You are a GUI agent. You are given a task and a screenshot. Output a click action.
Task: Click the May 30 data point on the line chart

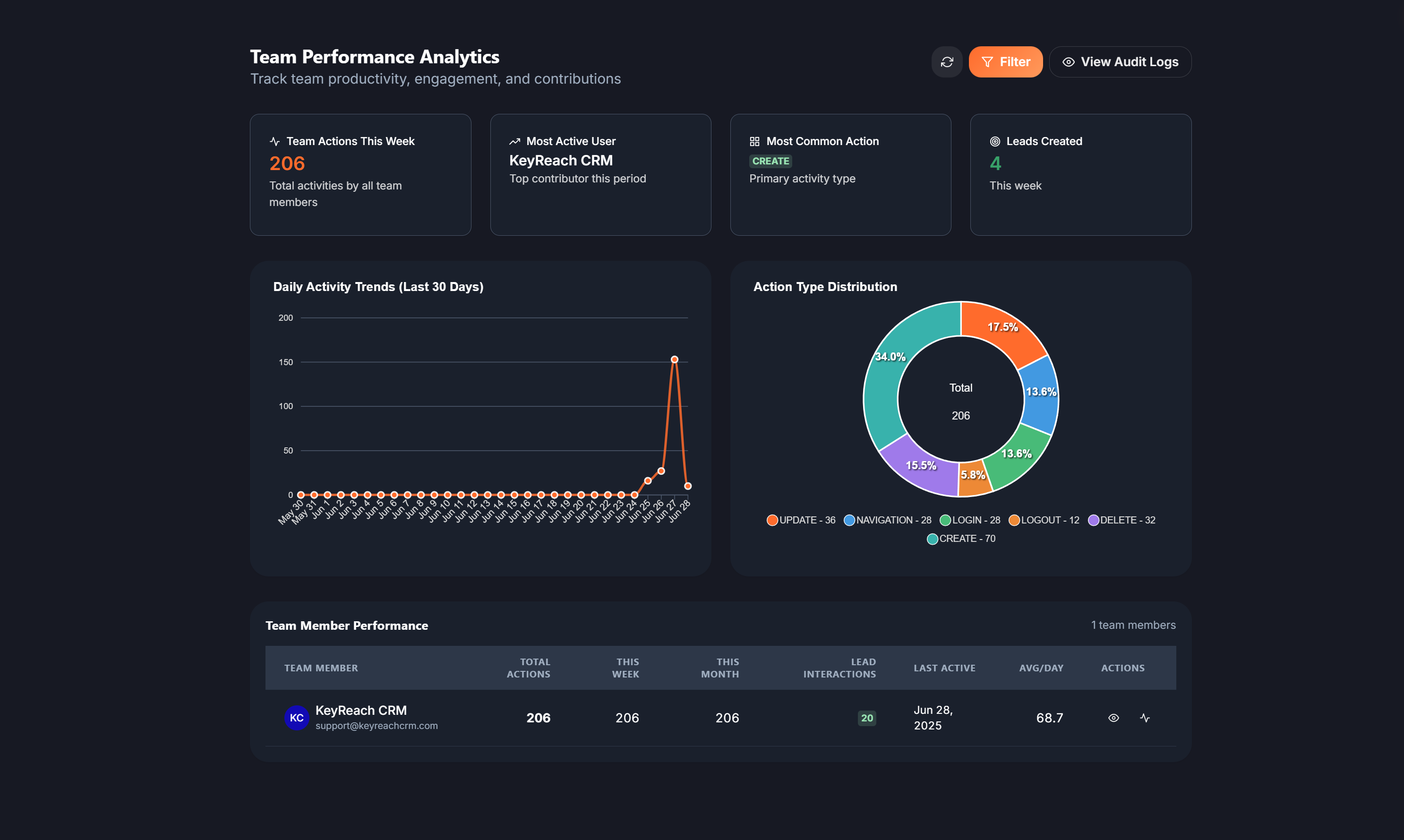click(300, 495)
